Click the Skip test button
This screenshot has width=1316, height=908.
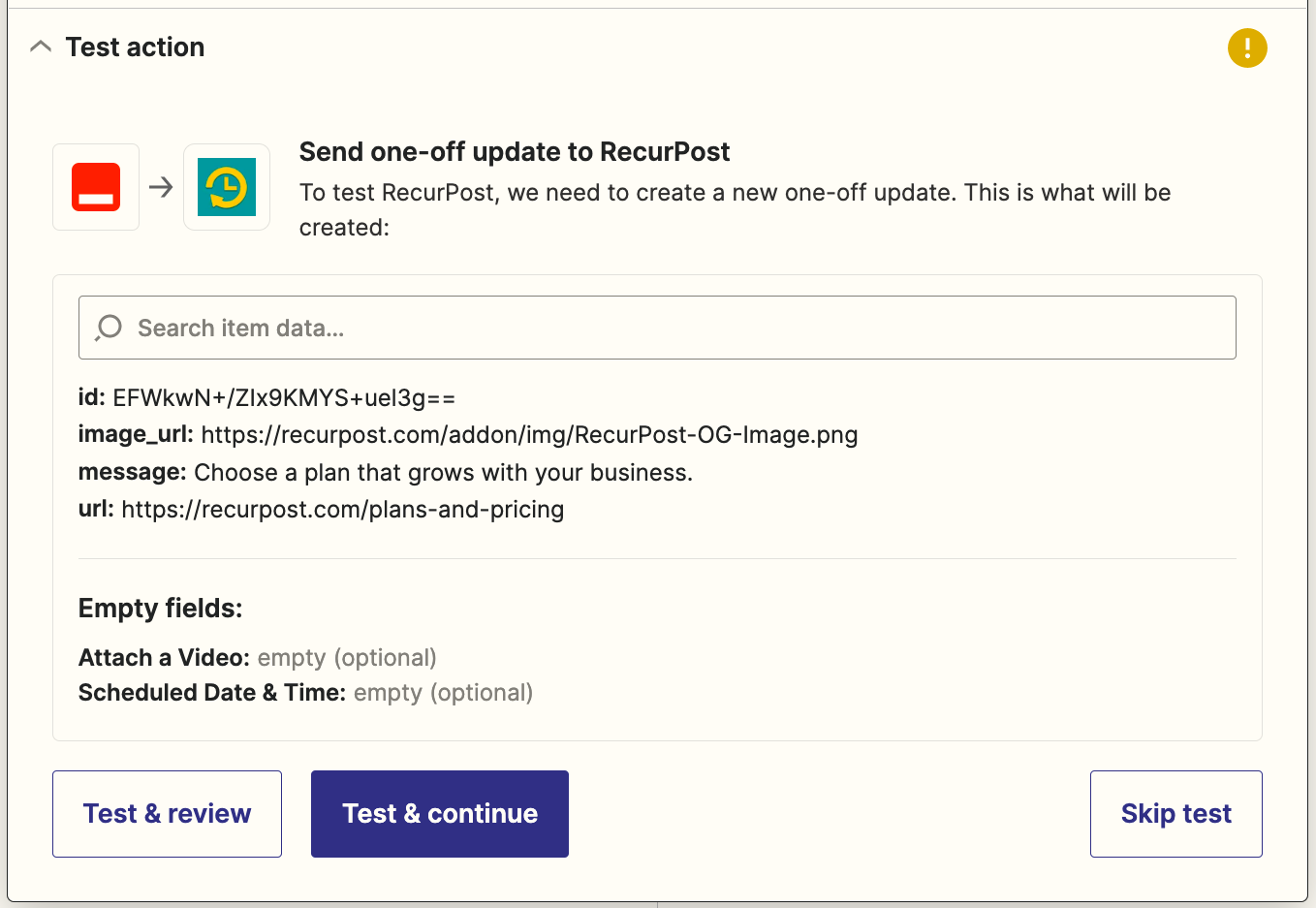[1176, 814]
